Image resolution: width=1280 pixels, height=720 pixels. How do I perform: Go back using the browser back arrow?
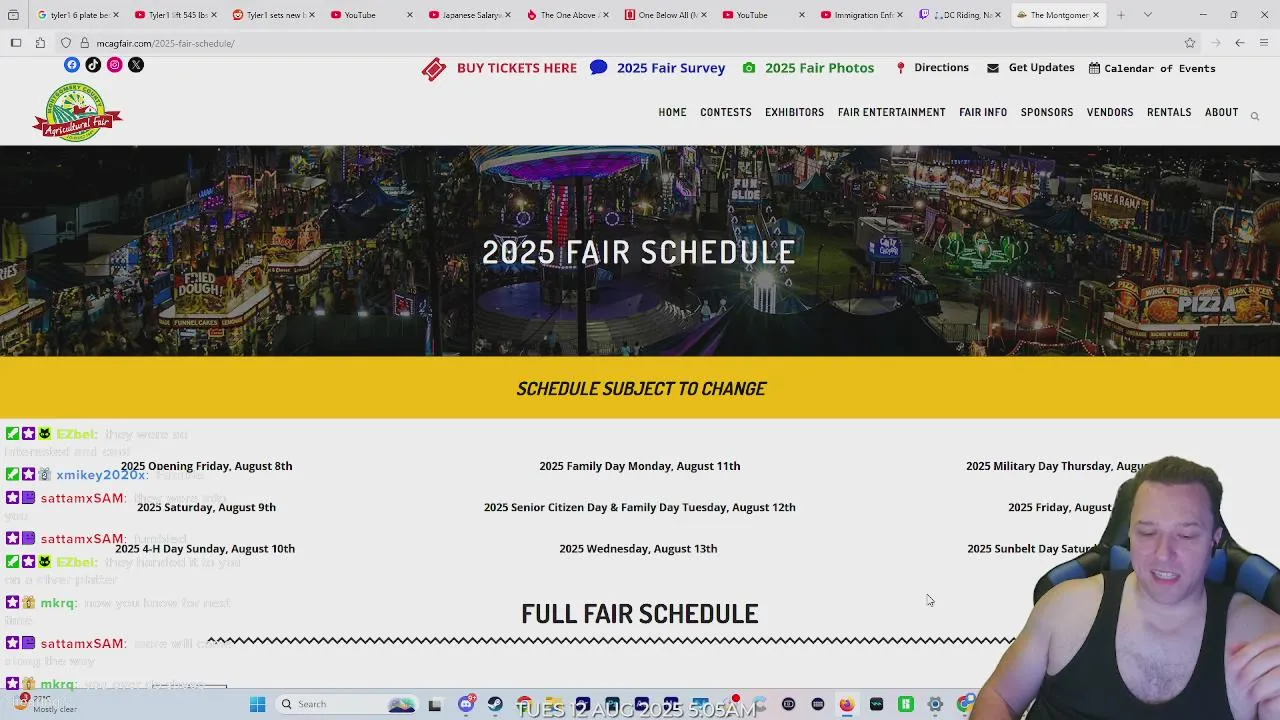click(x=1239, y=43)
